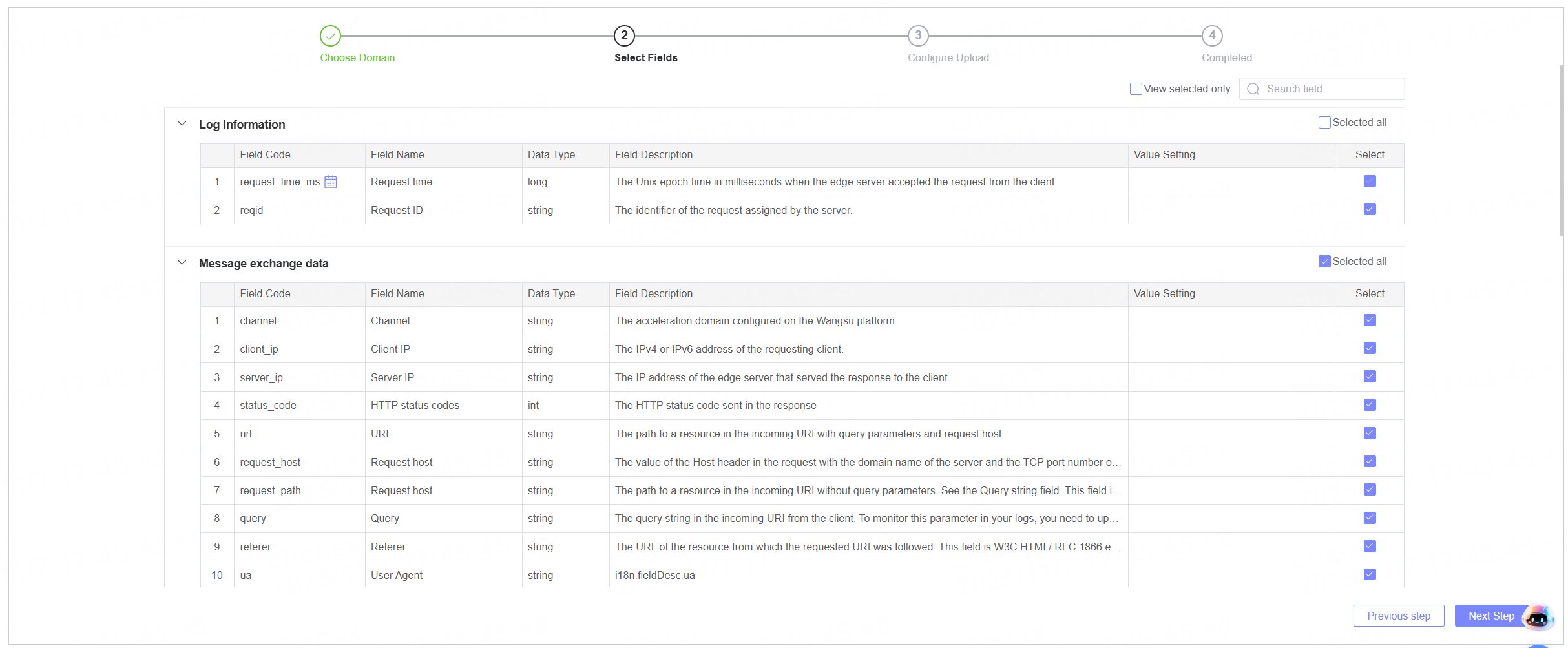Click step 4 Completed circle
Image resolution: width=1568 pixels, height=648 pixels.
1212,36
